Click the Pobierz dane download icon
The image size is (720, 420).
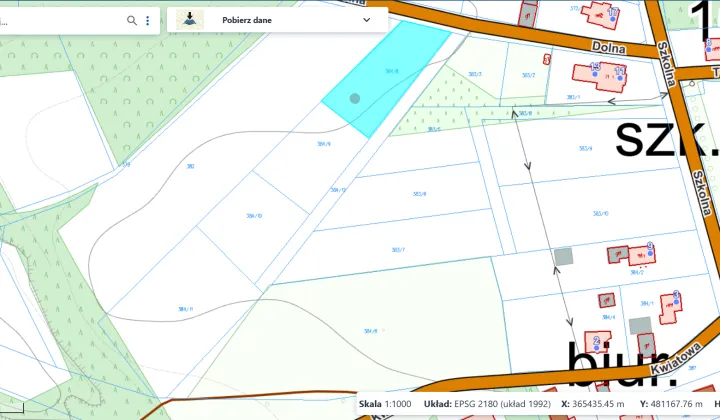(x=190, y=20)
